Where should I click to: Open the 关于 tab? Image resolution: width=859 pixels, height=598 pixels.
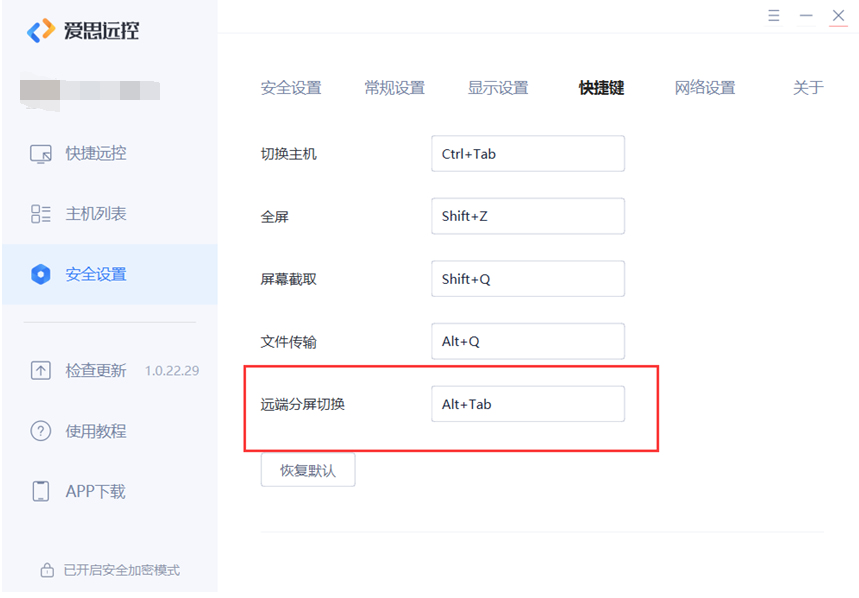808,88
